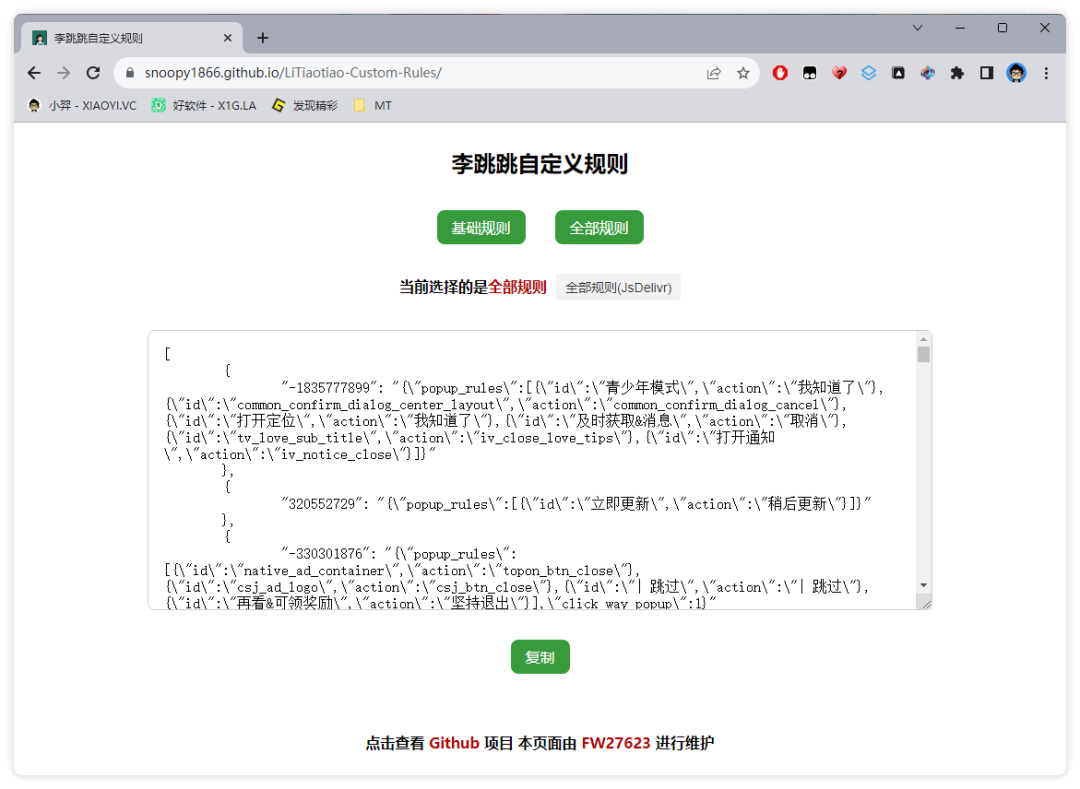The width and height of the screenshot is (1080, 789).
Task: Click the browser forward arrow
Action: 63,73
